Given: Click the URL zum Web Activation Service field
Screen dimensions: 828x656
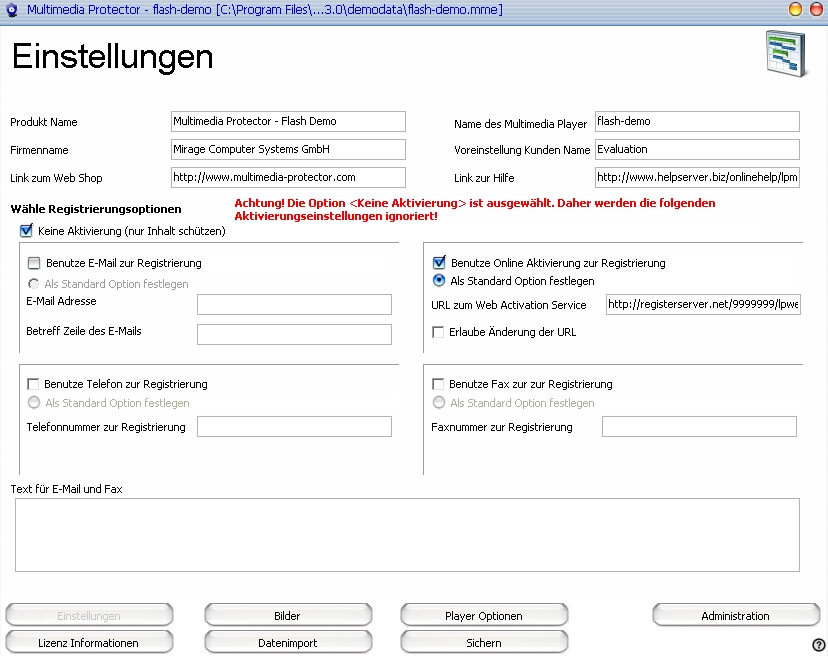Looking at the screenshot, I should pos(703,305).
